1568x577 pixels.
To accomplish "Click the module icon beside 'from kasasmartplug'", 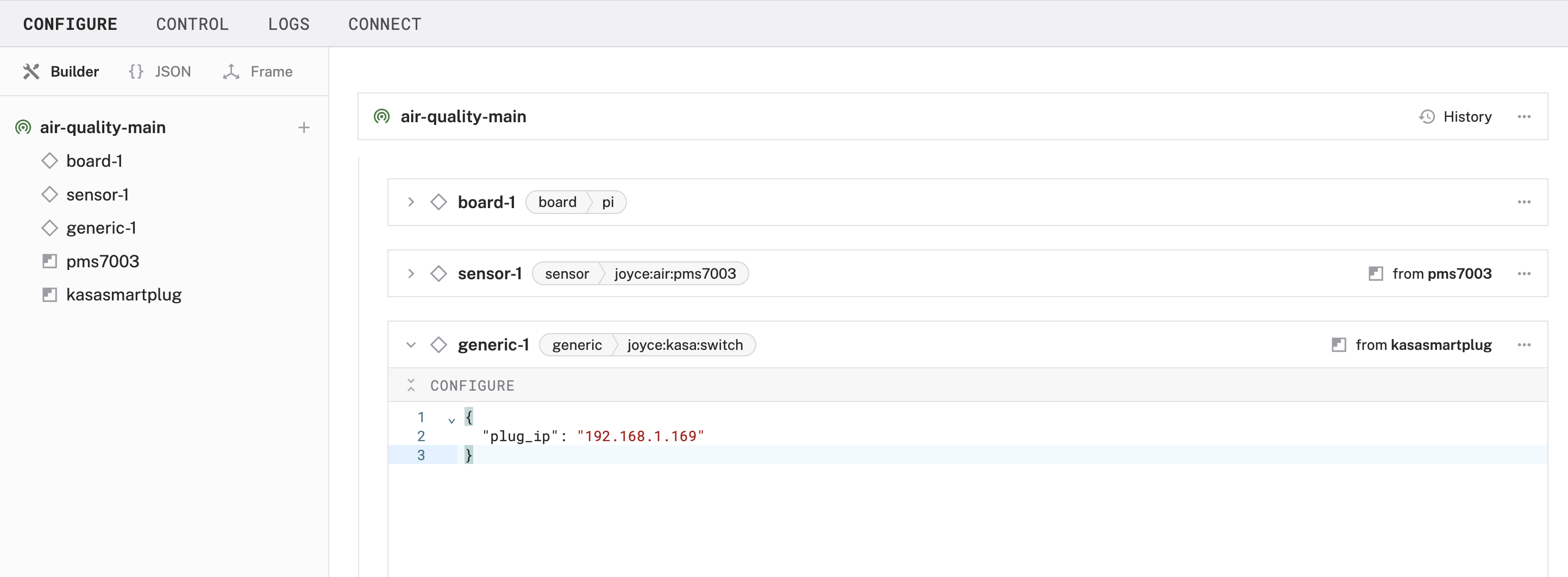I will click(x=1339, y=345).
